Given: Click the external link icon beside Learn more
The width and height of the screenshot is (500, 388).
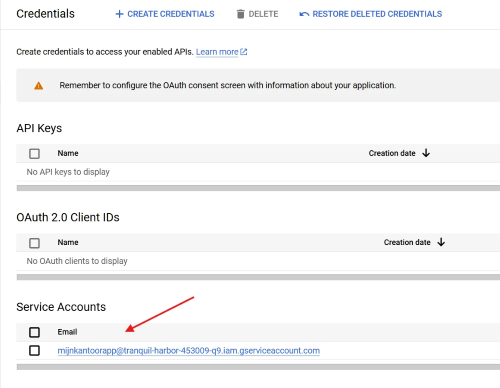Looking at the screenshot, I should click(244, 52).
